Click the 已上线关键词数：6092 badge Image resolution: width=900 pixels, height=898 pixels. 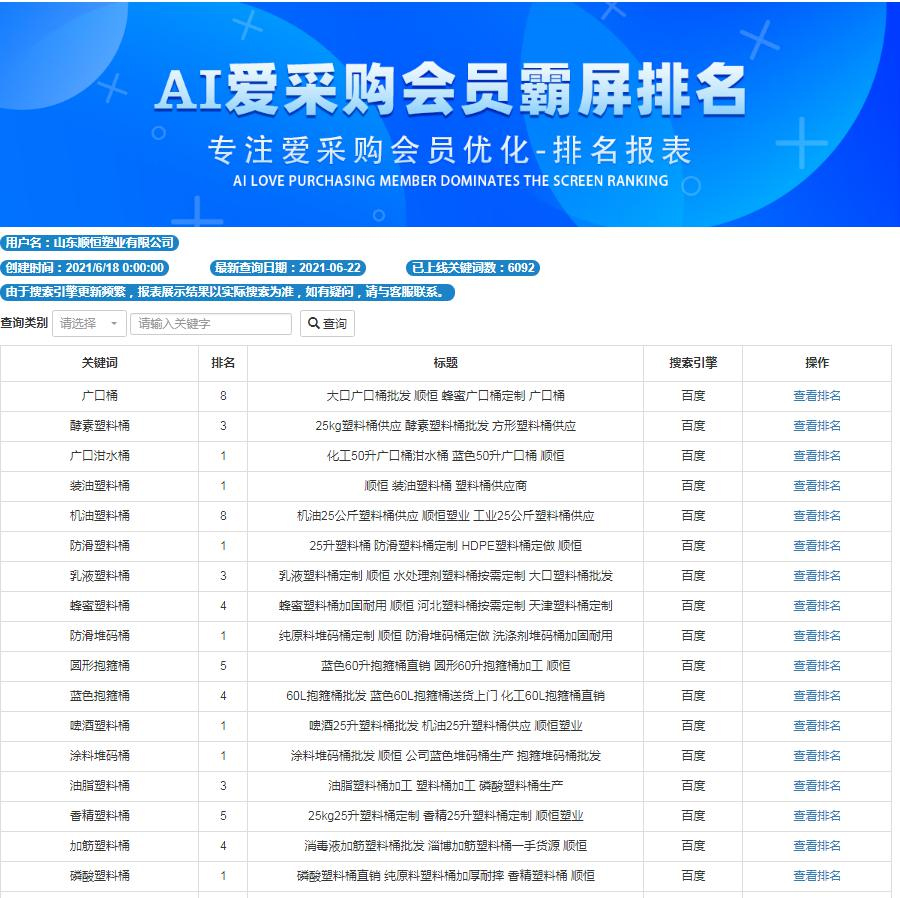(473, 267)
